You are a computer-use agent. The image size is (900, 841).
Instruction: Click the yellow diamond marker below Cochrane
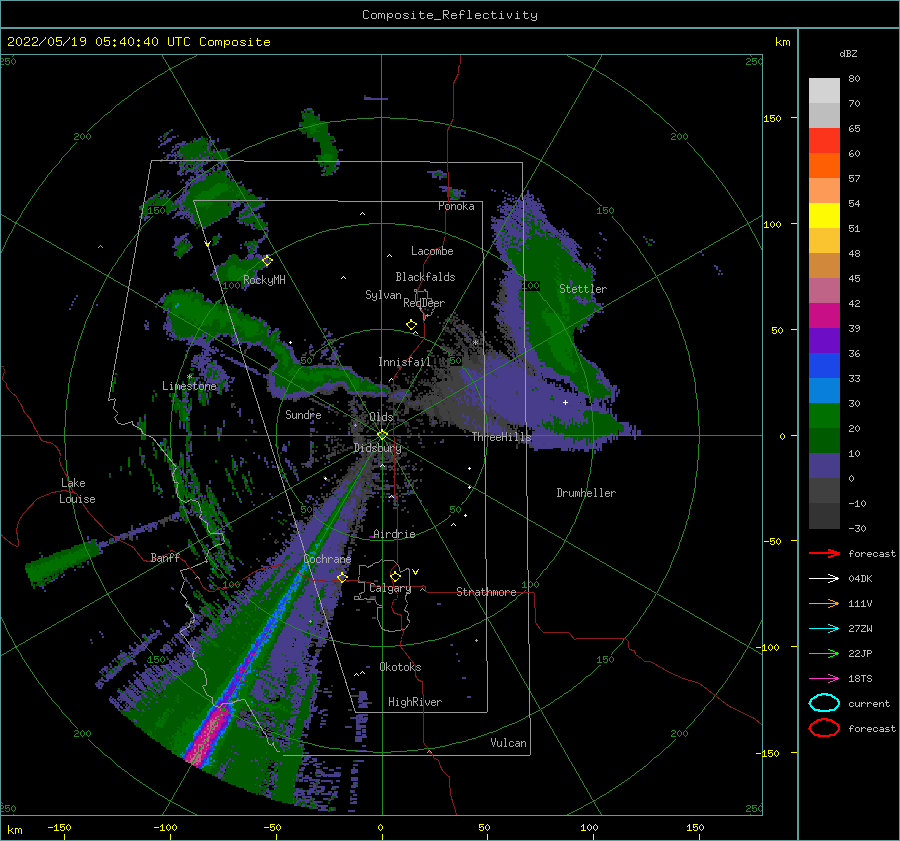pyautogui.click(x=343, y=577)
